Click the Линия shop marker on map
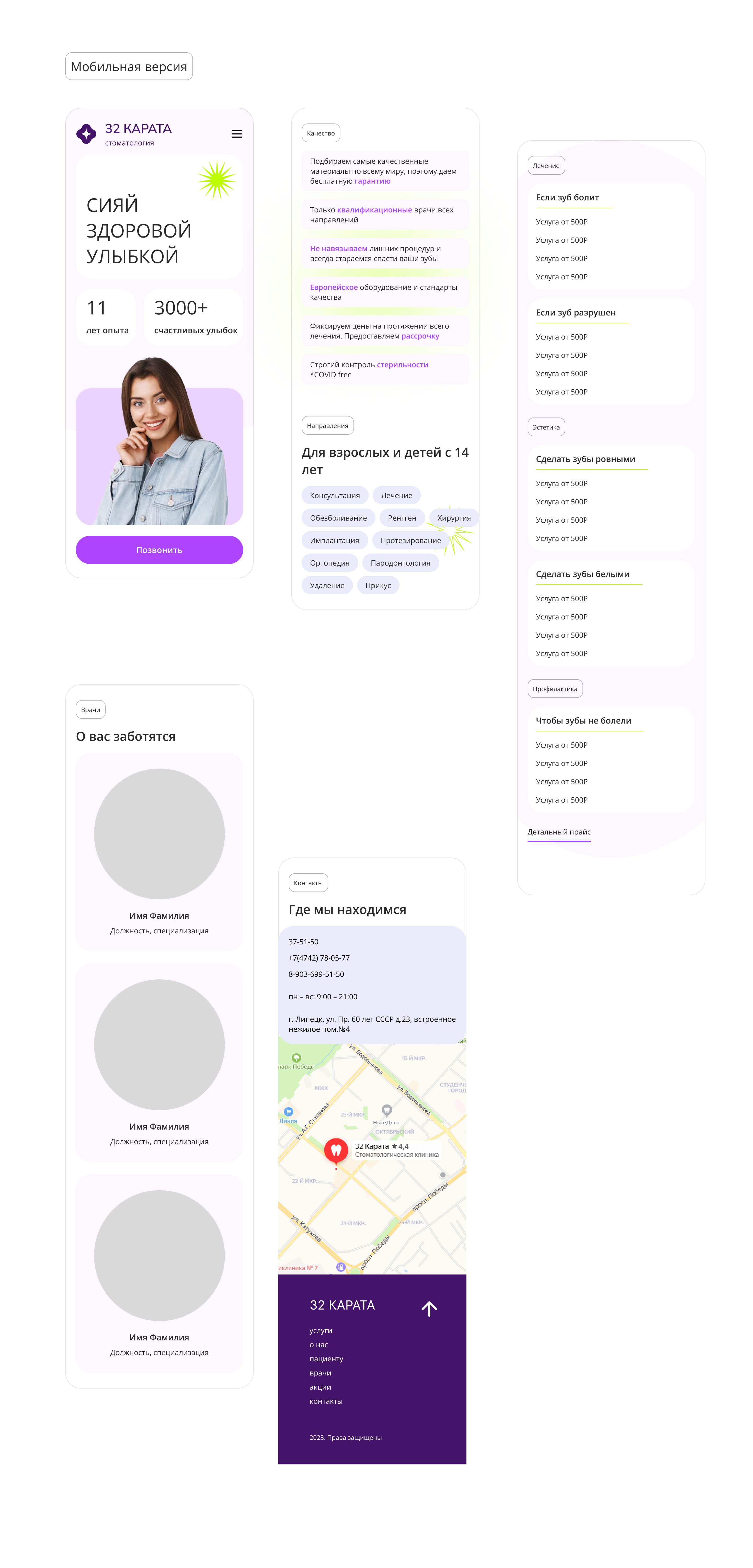Screen dimensions: 753x1568 click(288, 1112)
